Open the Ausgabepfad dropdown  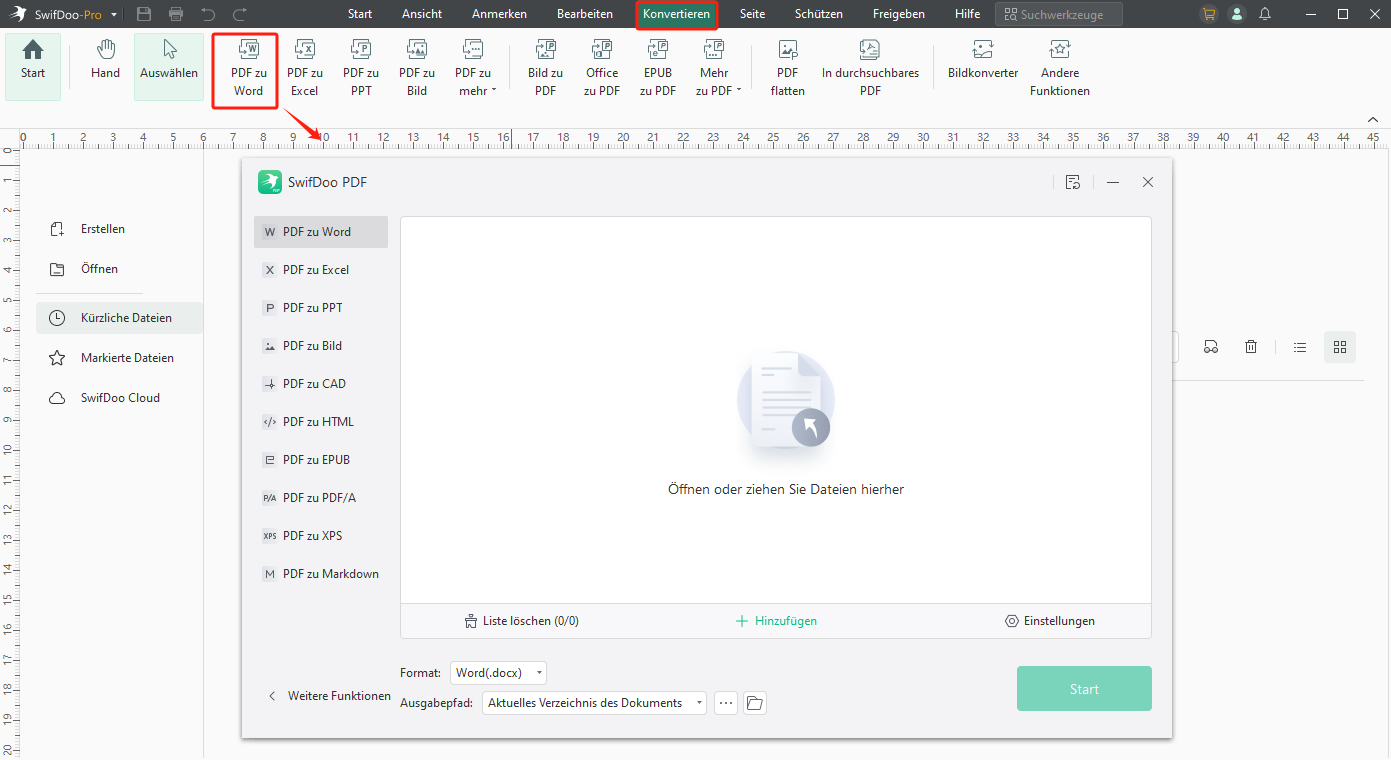(594, 703)
